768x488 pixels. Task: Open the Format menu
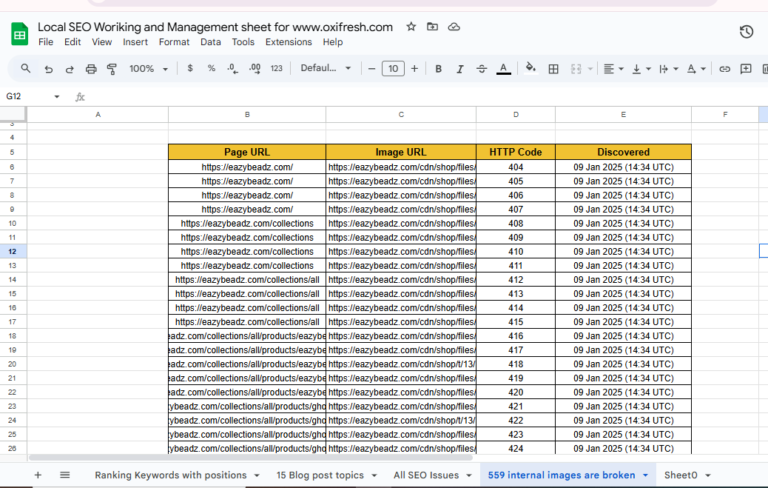click(174, 42)
